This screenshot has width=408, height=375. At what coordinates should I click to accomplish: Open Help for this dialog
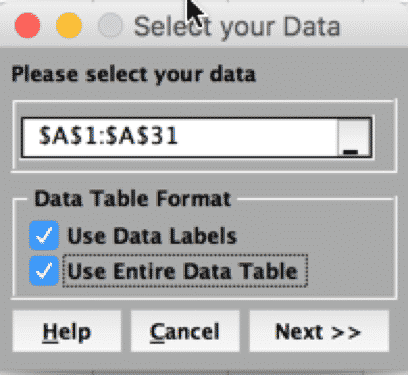tap(67, 331)
